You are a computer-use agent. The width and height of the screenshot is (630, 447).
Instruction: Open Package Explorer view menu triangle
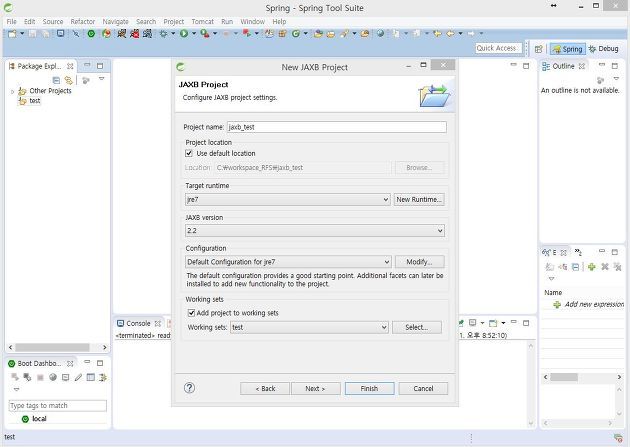[x=102, y=79]
